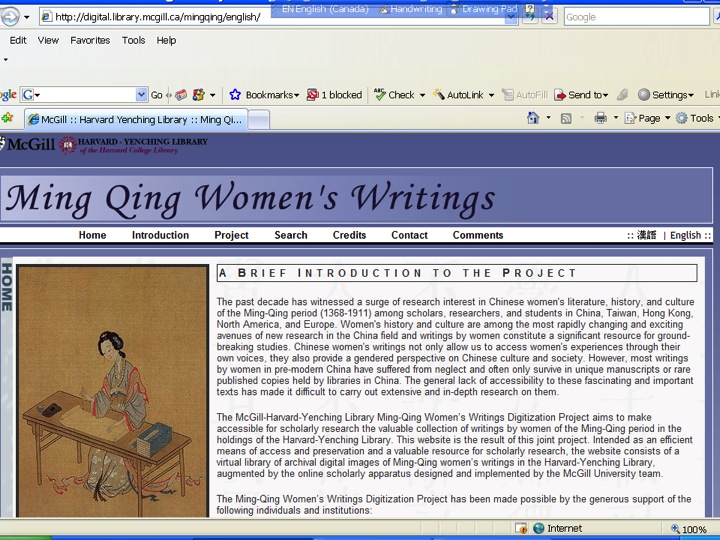Click the painting of woman writing
Viewport: 720px width, 540px height.
coord(112,391)
